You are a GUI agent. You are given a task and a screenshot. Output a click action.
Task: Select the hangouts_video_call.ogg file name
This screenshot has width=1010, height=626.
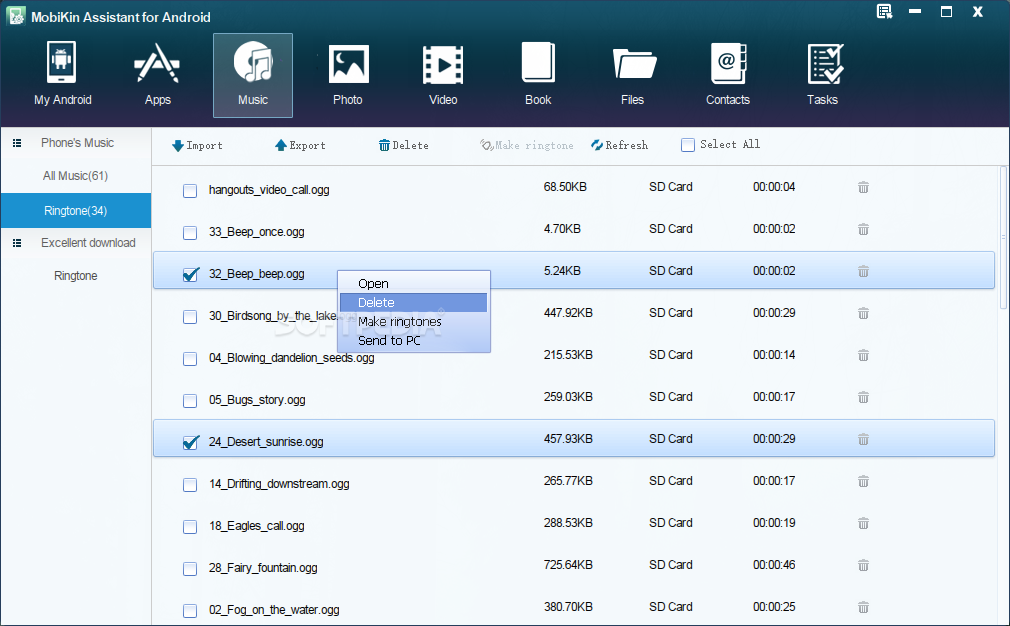(x=269, y=190)
